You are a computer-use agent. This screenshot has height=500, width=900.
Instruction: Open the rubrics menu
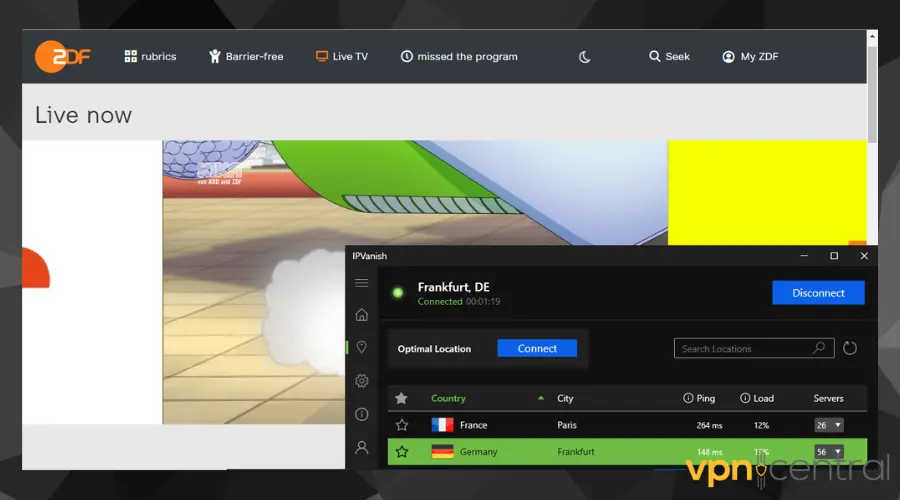coord(150,56)
